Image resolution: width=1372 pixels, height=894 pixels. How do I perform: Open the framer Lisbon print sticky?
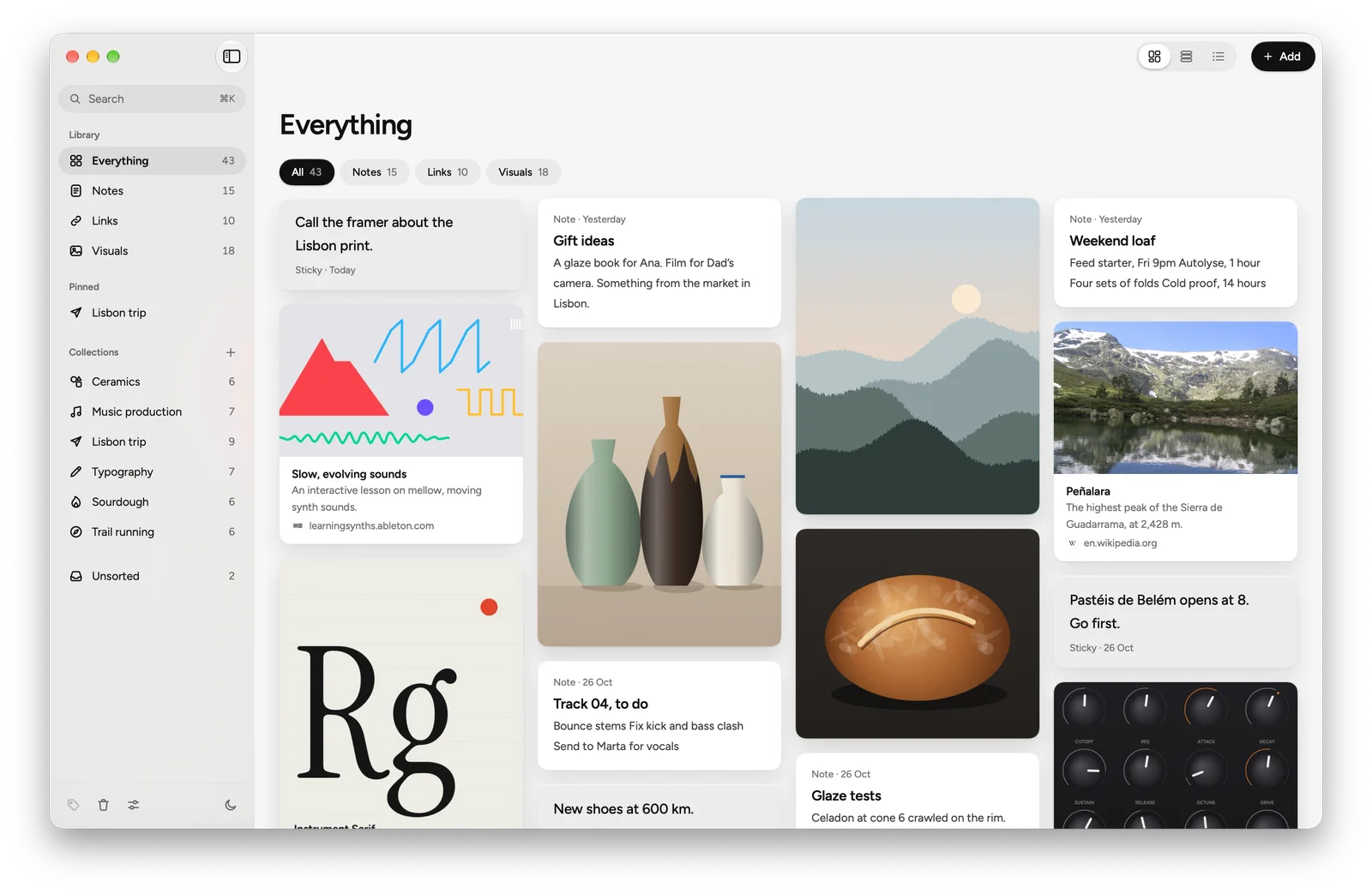click(401, 245)
